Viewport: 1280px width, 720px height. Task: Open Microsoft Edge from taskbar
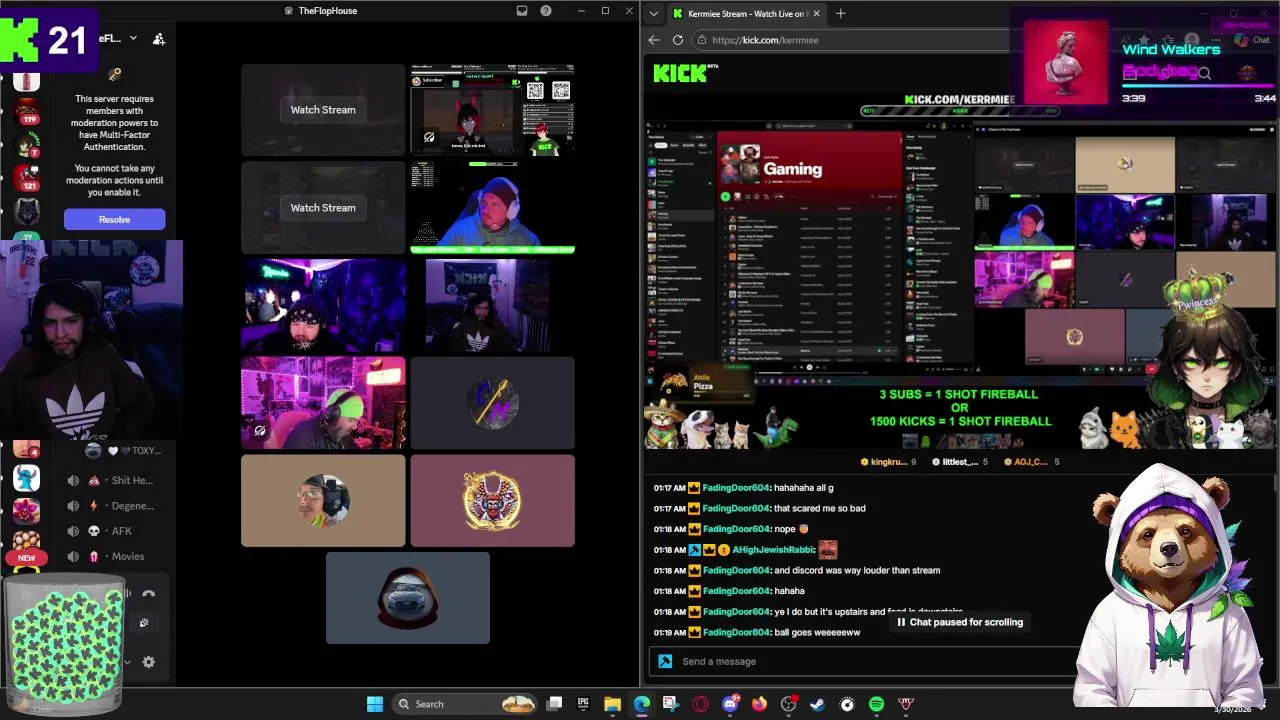tap(642, 704)
